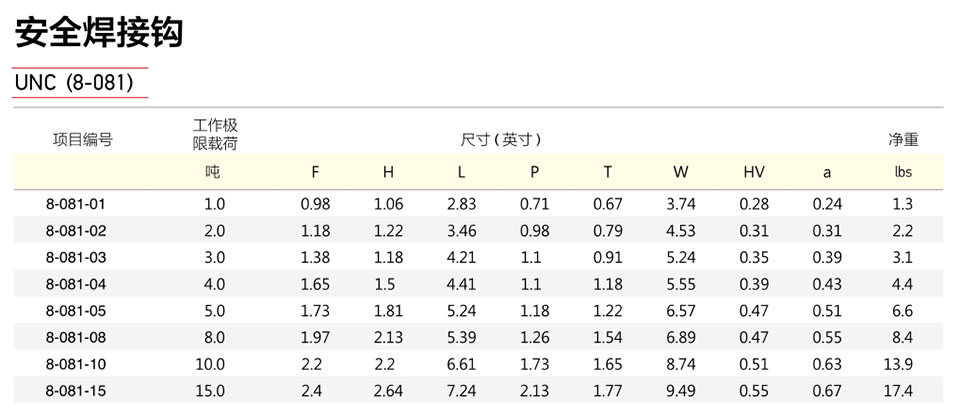This screenshot has height=417, width=960.
Task: Select the UNC (8-081) label
Action: click(74, 83)
